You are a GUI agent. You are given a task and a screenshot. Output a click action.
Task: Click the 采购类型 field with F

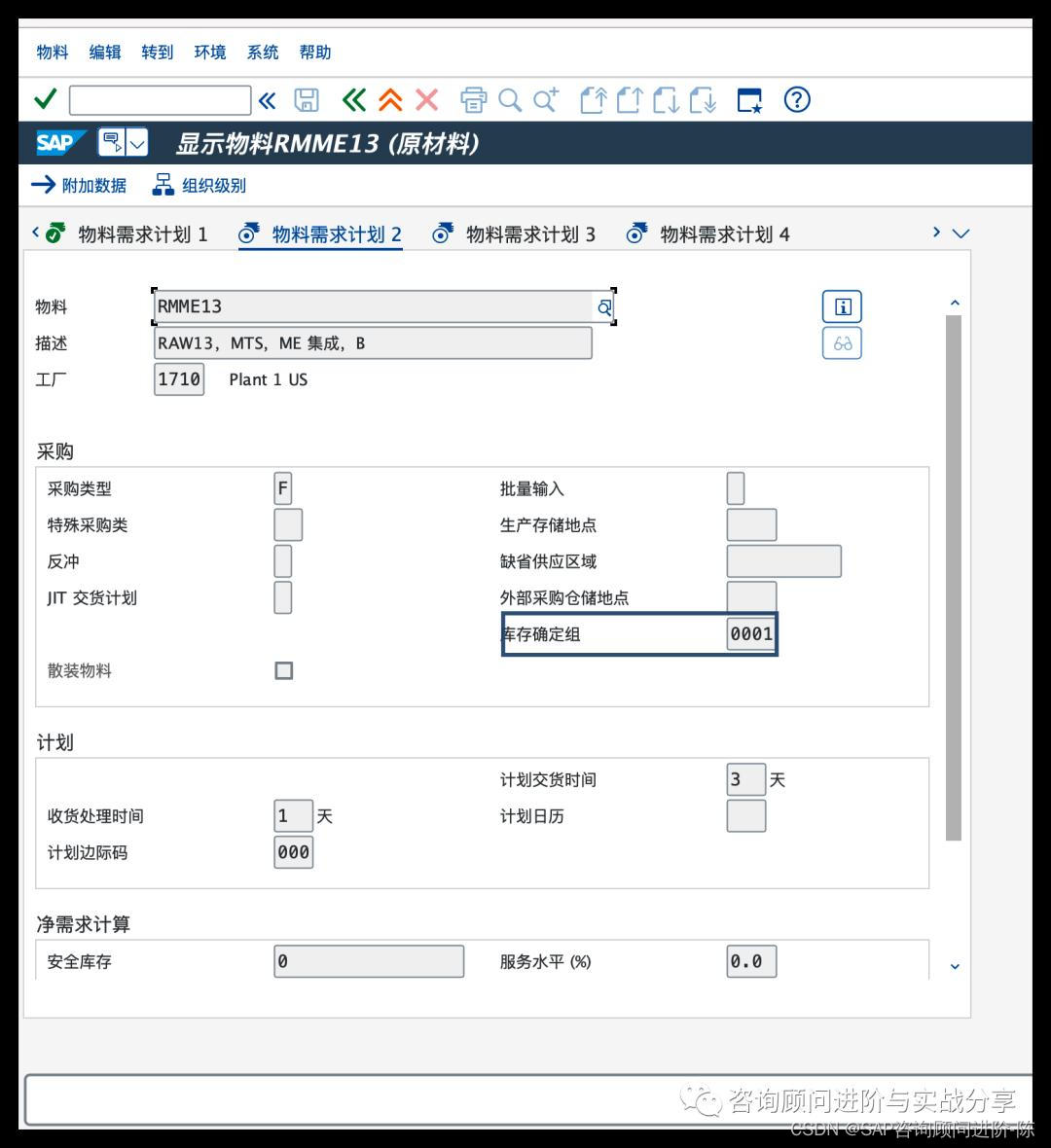pos(283,488)
